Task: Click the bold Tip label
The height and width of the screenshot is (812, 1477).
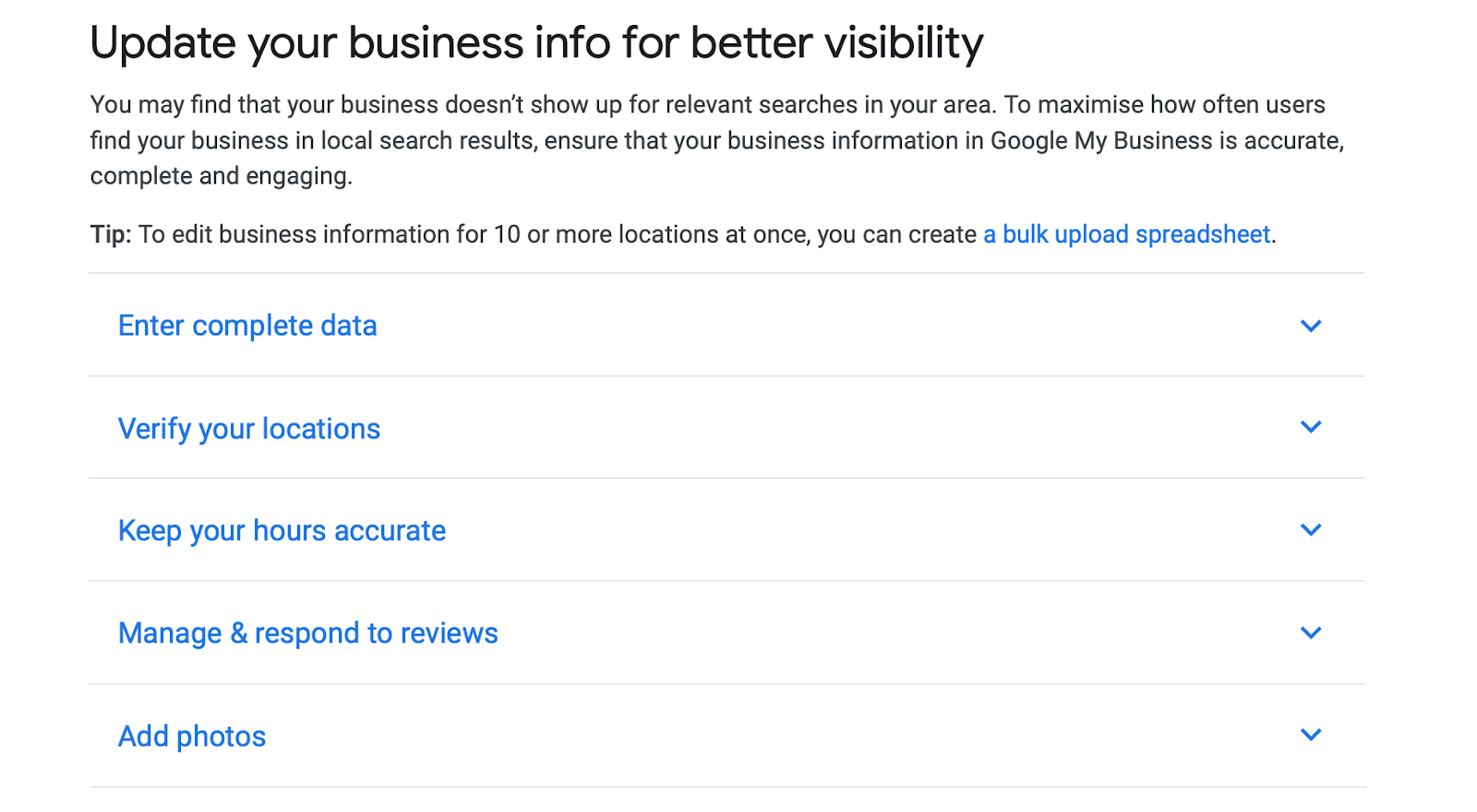Action: [x=111, y=234]
